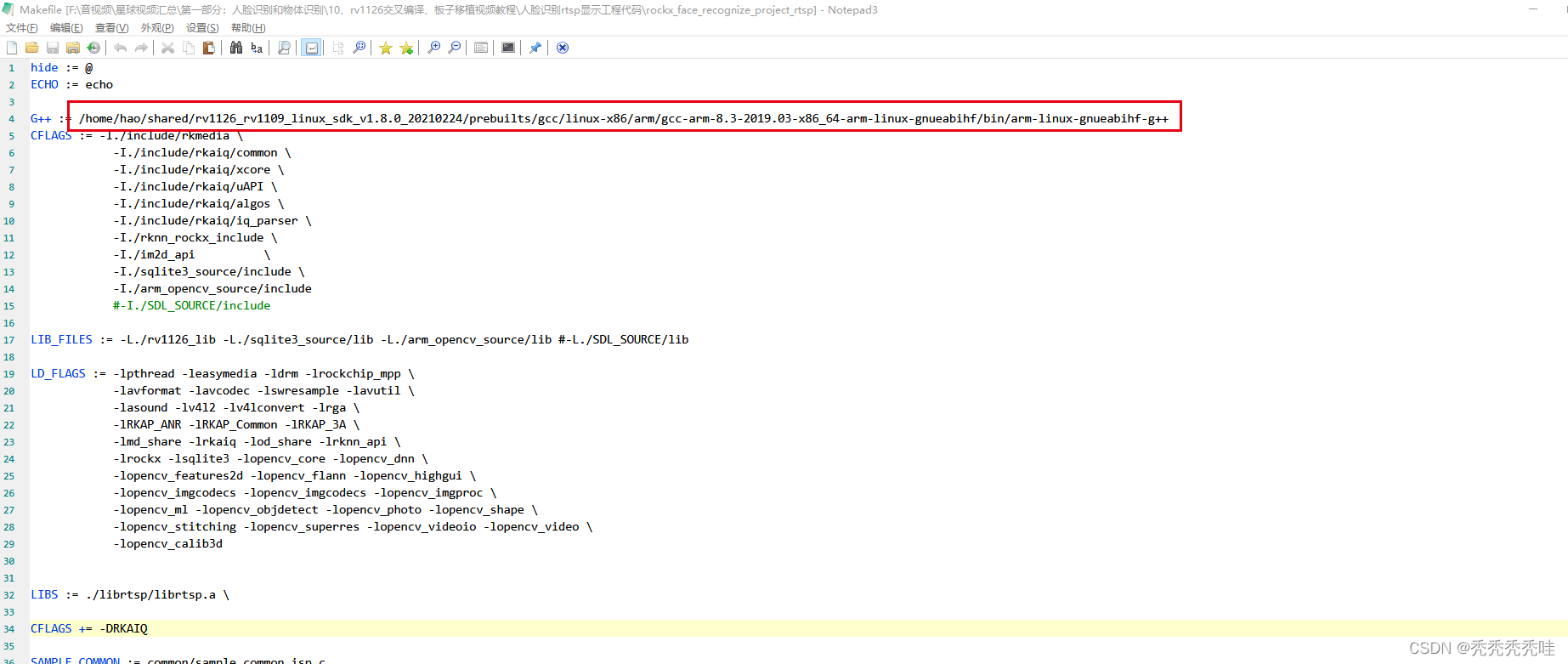Screen dimensions: 1568x664
Task: Place cursor in the arm-linux-gnueabihf-g++ compiler path
Action: [624, 118]
